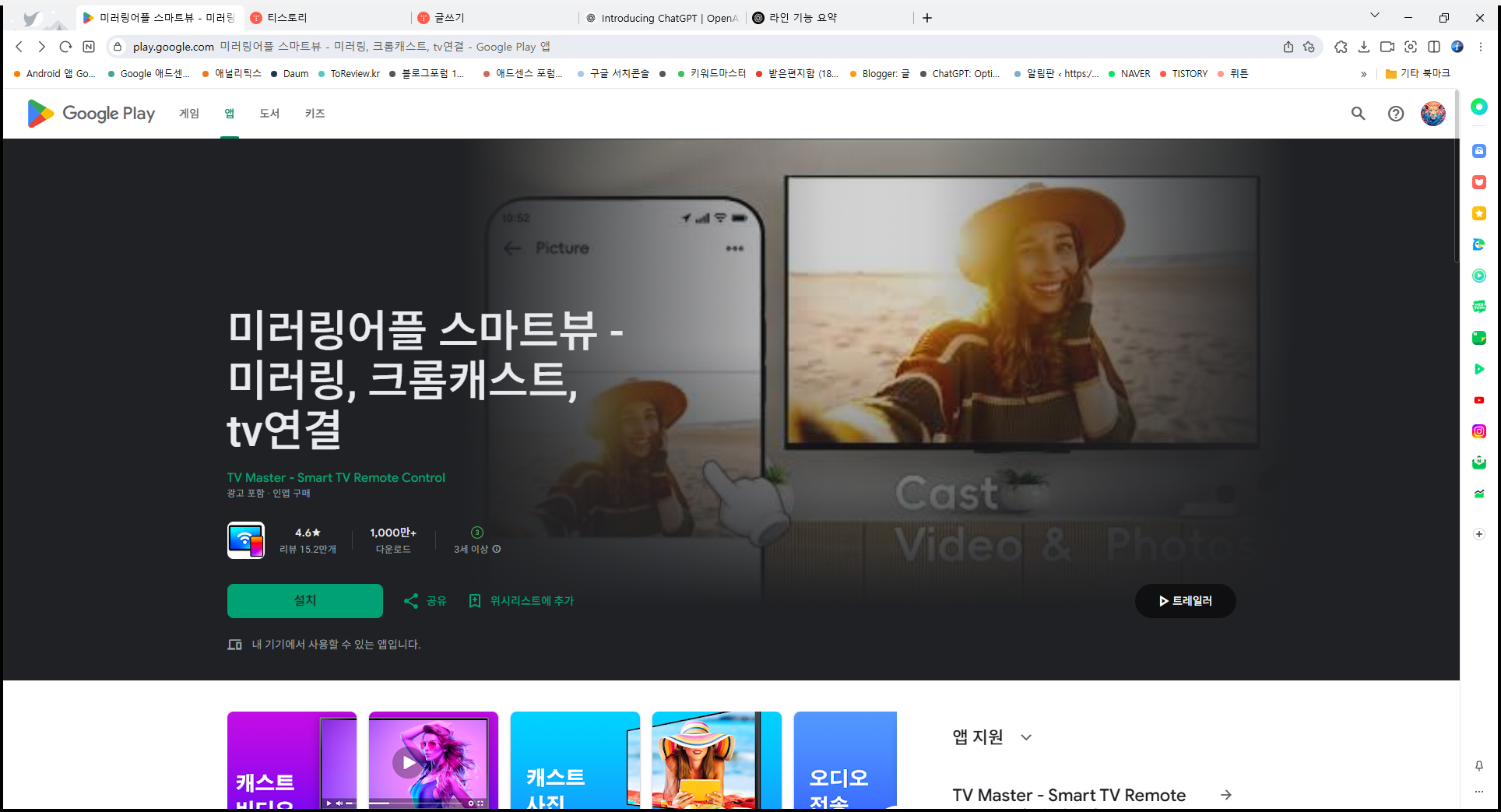
Task: Open the Play Store search icon
Action: 1358,114
